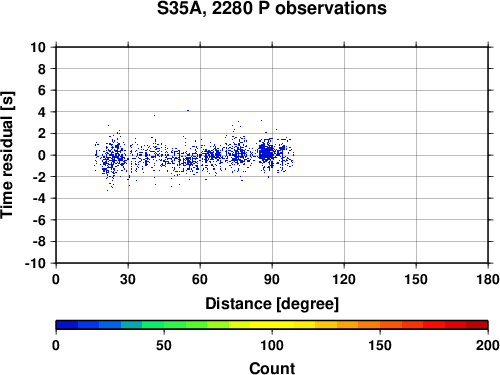
Task: Click the y-axis tick label '-10'
Action: click(36, 263)
